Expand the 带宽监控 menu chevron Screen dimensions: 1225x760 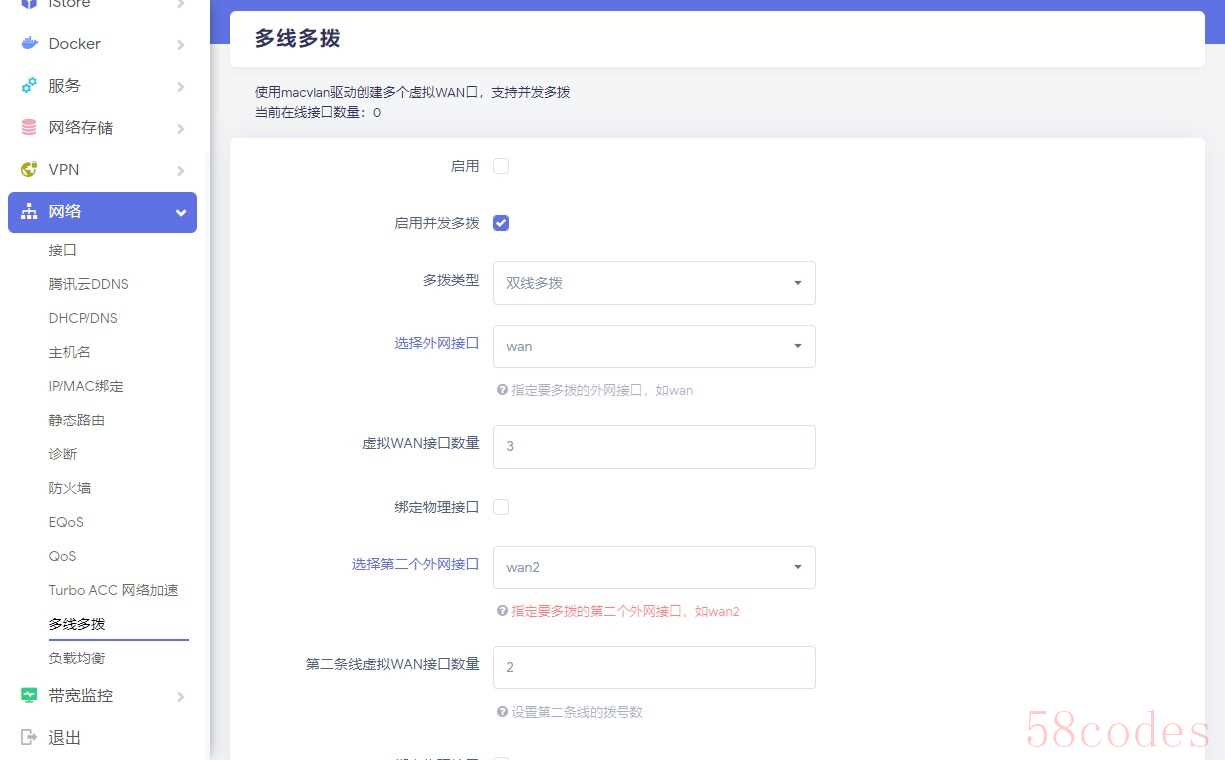coord(181,695)
